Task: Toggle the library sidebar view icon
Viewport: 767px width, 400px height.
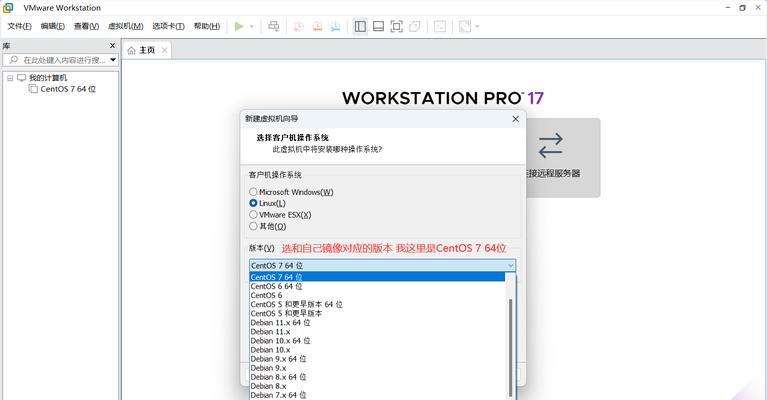Action: tap(360, 26)
